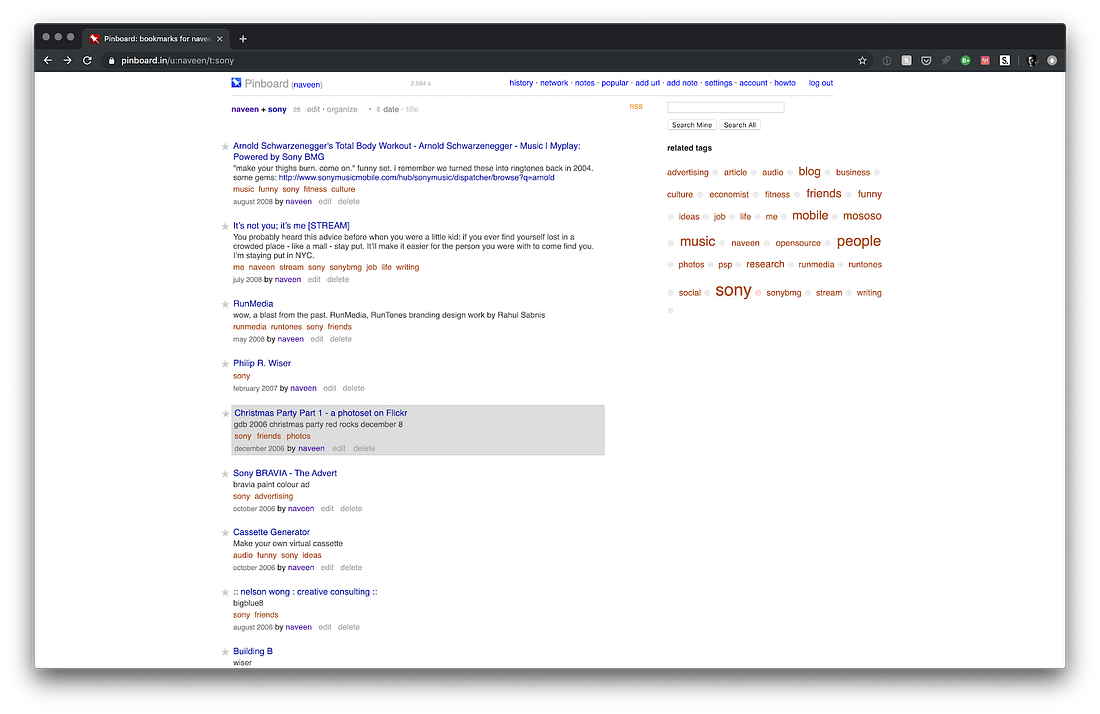1100x714 pixels.
Task: Open the history menu link
Action: click(521, 83)
